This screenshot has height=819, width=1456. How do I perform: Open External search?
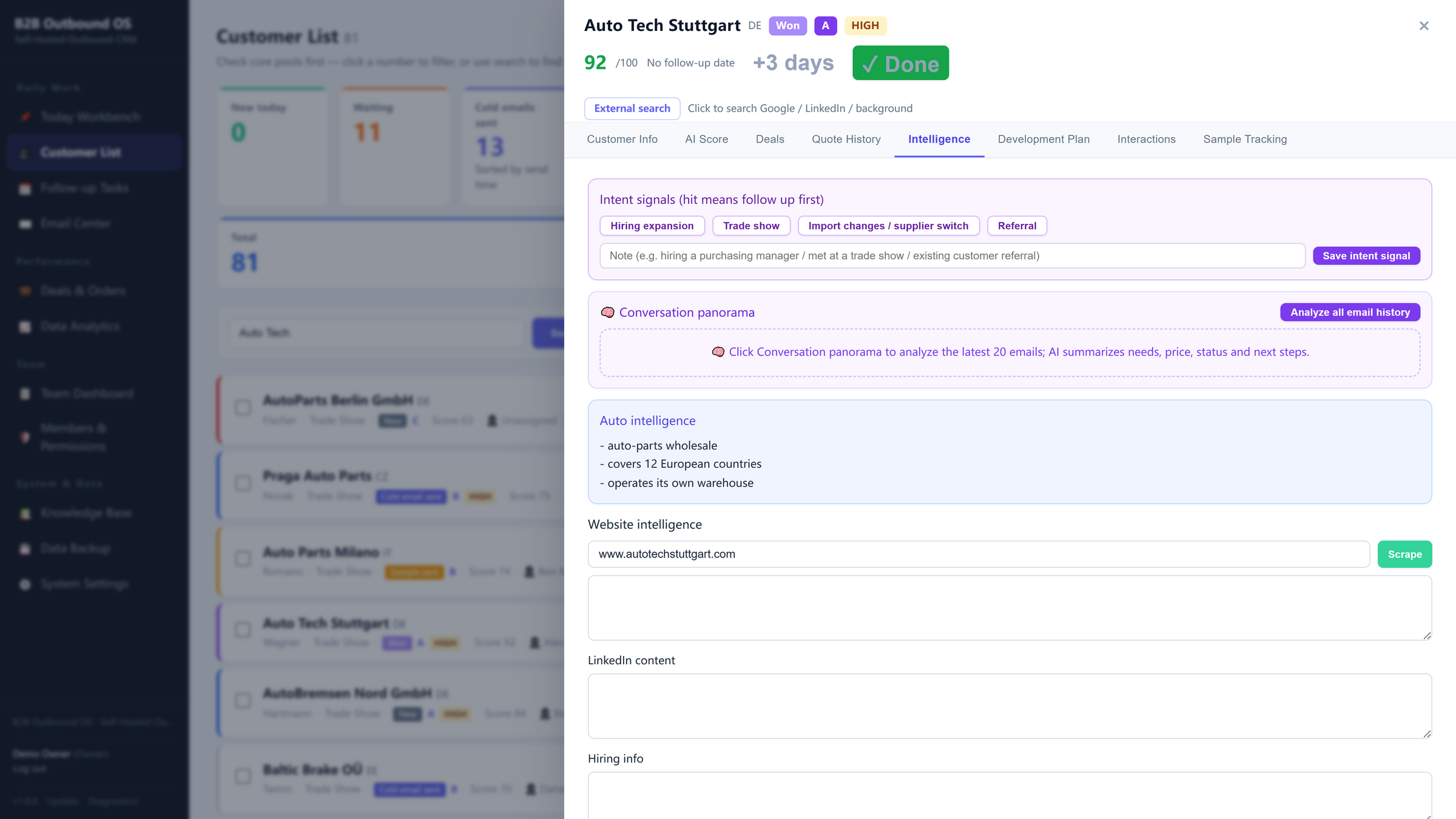(632, 108)
